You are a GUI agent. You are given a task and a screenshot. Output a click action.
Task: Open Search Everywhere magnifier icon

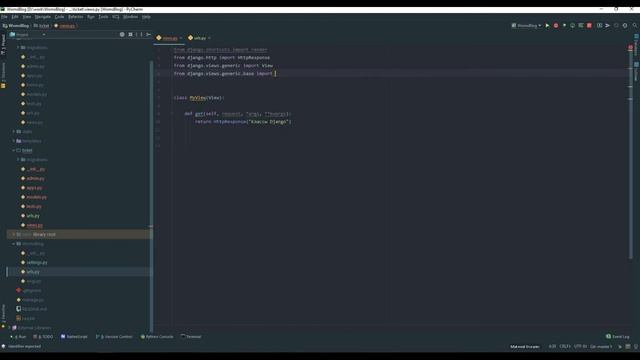pyautogui.click(x=635, y=25)
